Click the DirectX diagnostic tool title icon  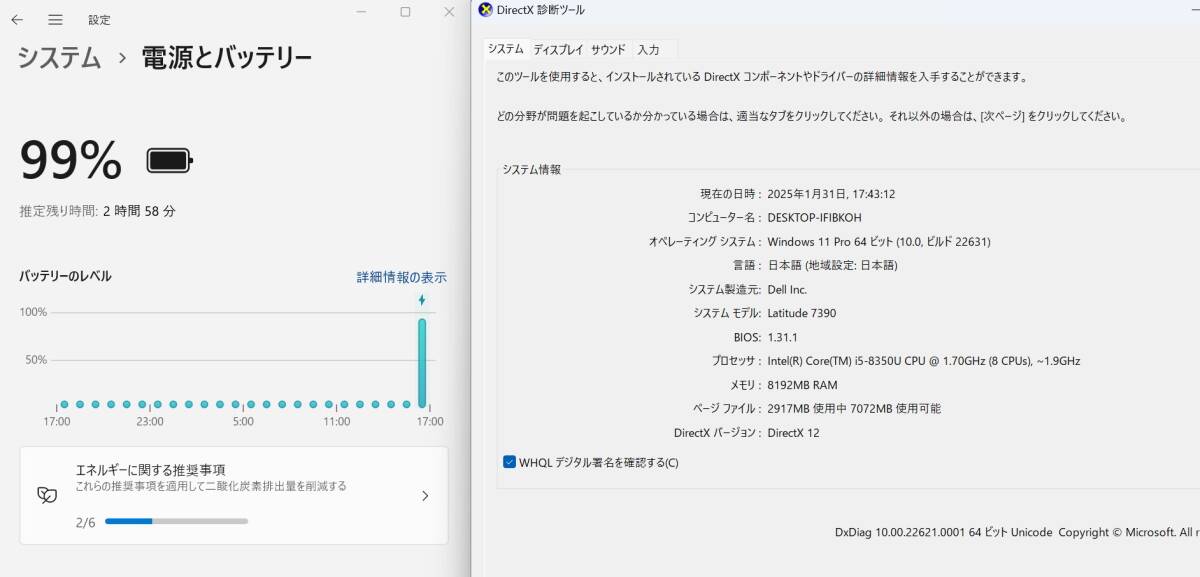click(x=486, y=10)
